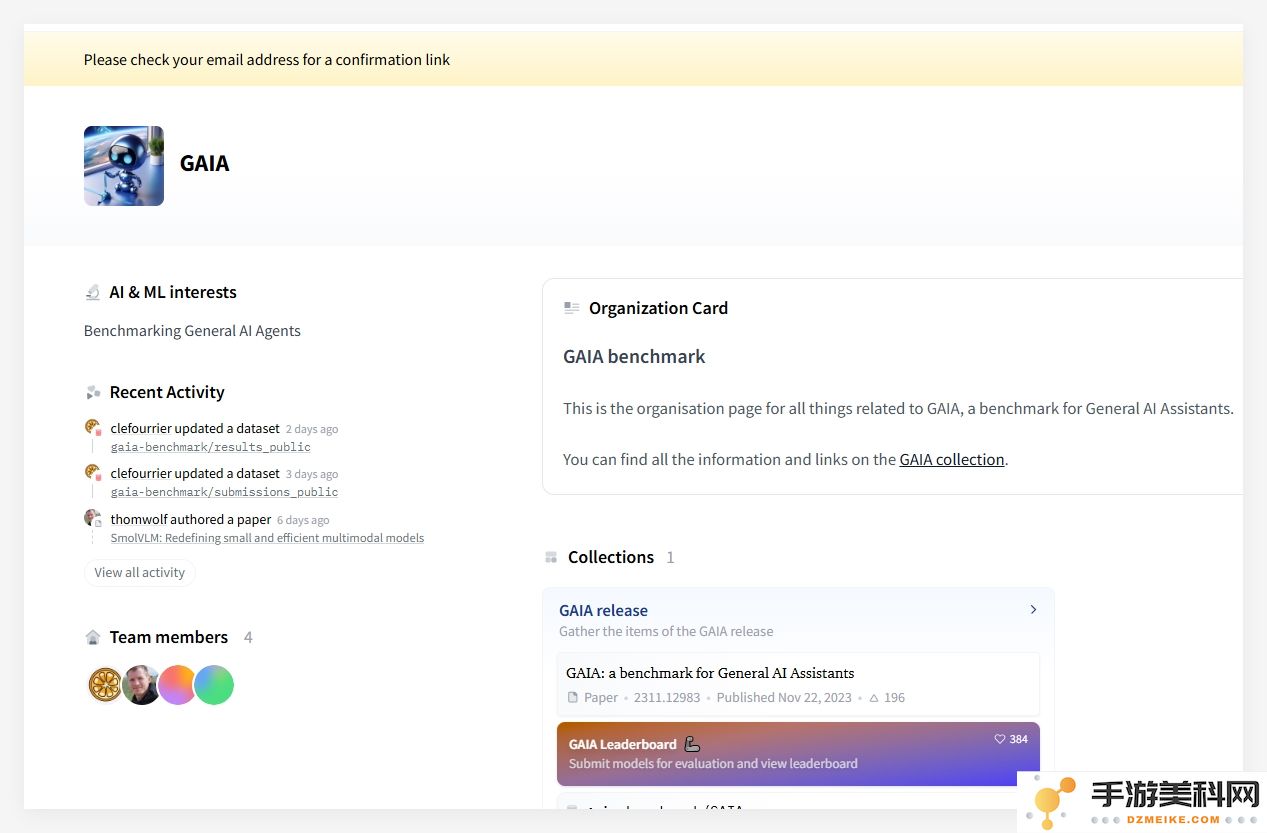
Task: Open the GAIA organization avatar image
Action: coord(124,166)
